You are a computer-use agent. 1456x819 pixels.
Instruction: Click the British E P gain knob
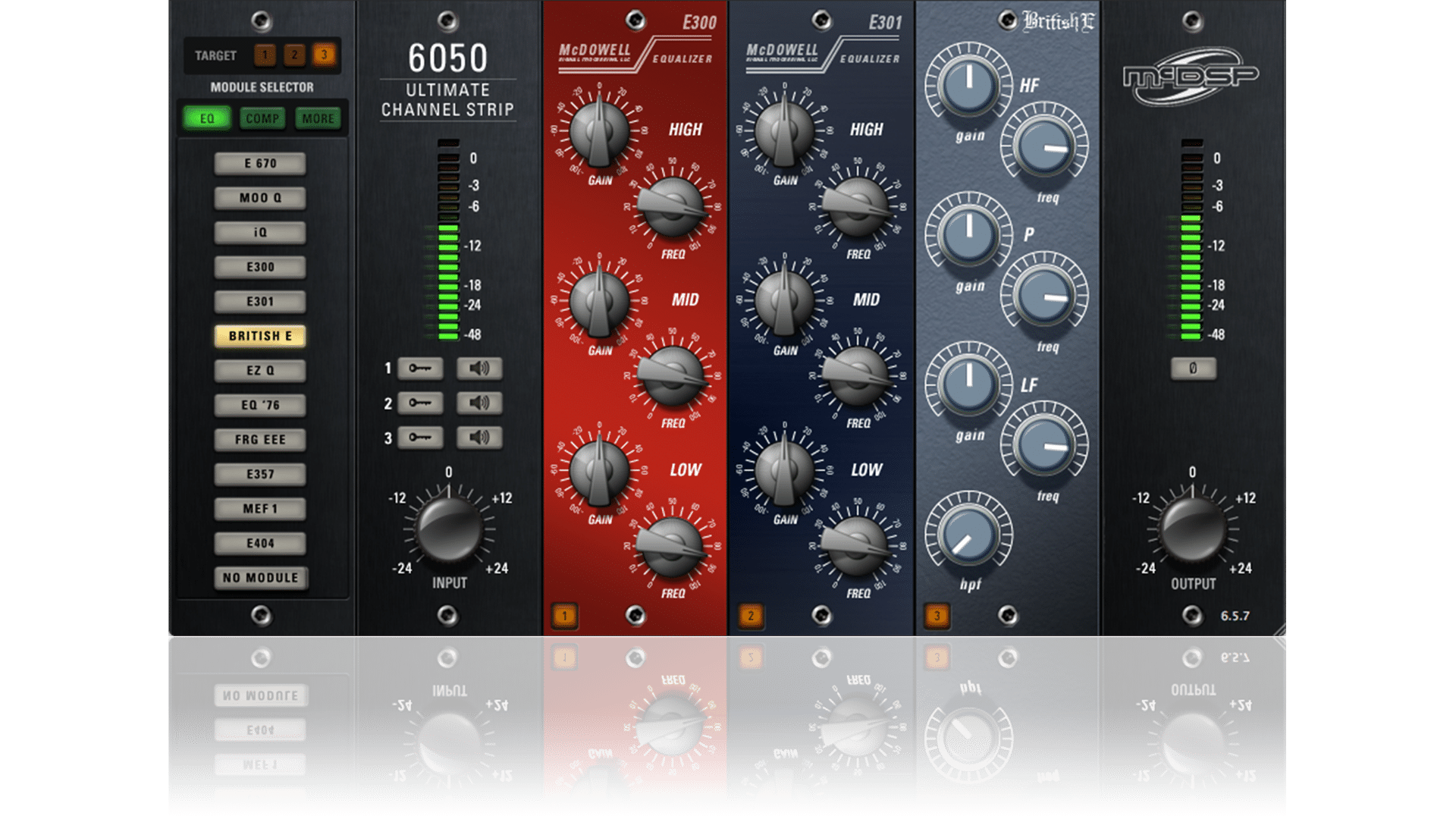click(x=968, y=235)
